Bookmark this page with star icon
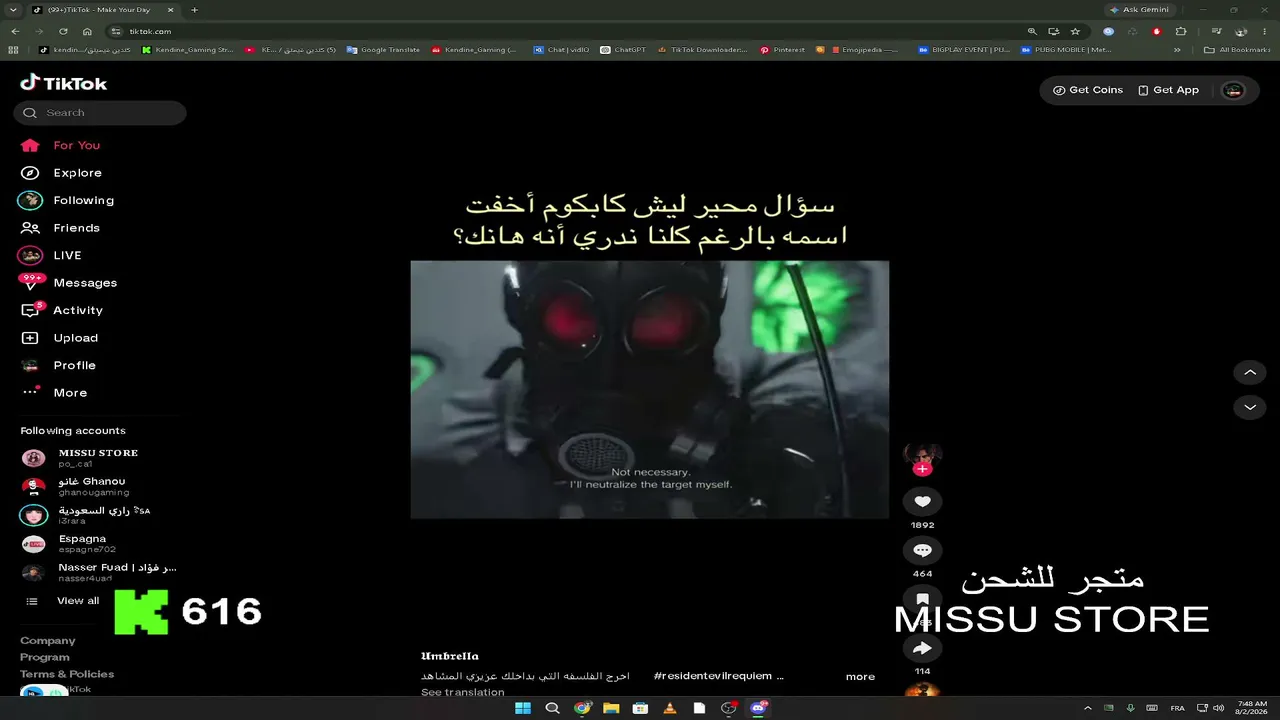 tap(1075, 31)
